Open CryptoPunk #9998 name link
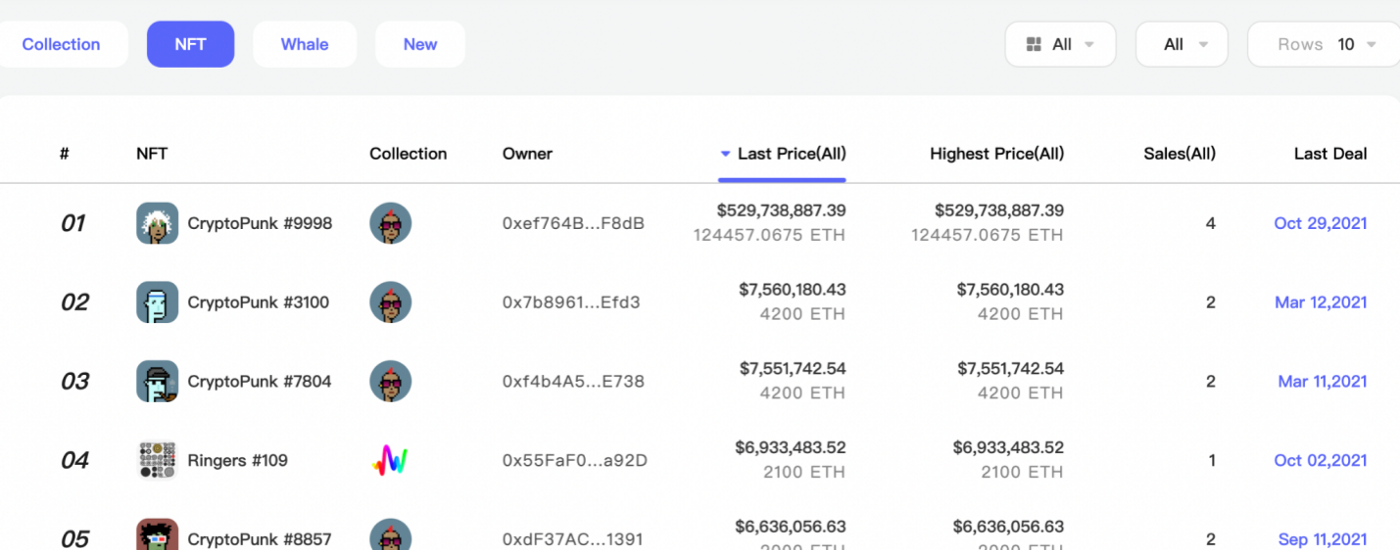Image resolution: width=1400 pixels, height=550 pixels. 260,223
